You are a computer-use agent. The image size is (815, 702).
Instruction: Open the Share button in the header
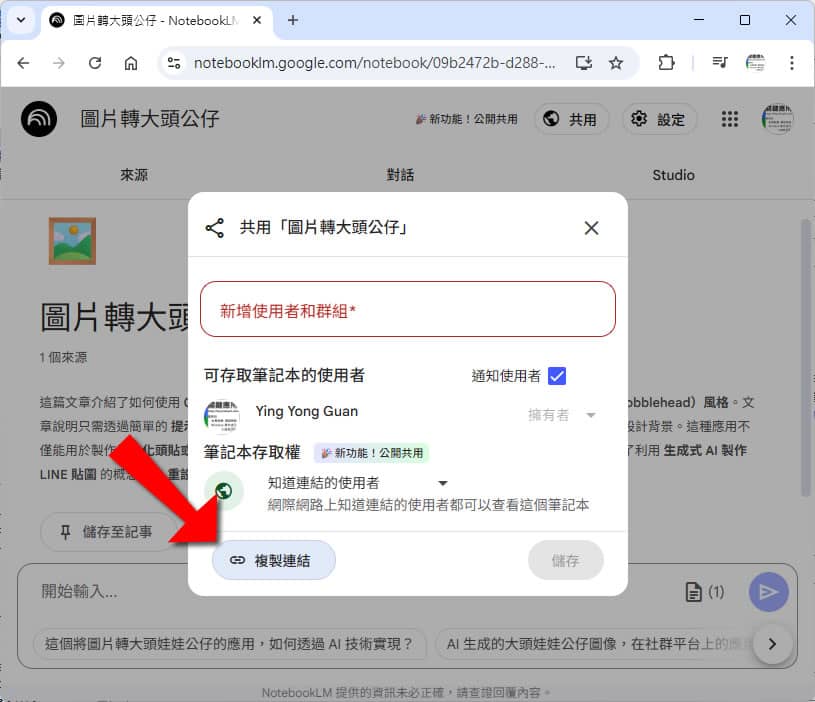pyautogui.click(x=571, y=119)
